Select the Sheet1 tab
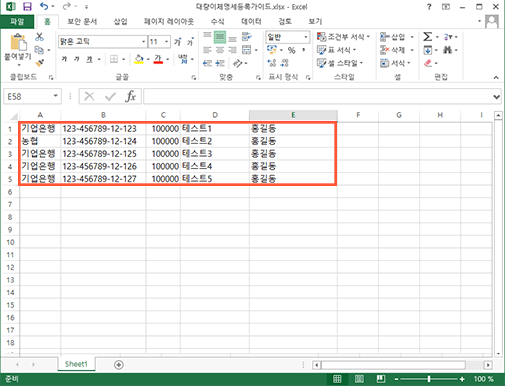The width and height of the screenshot is (505, 386). coord(76,364)
